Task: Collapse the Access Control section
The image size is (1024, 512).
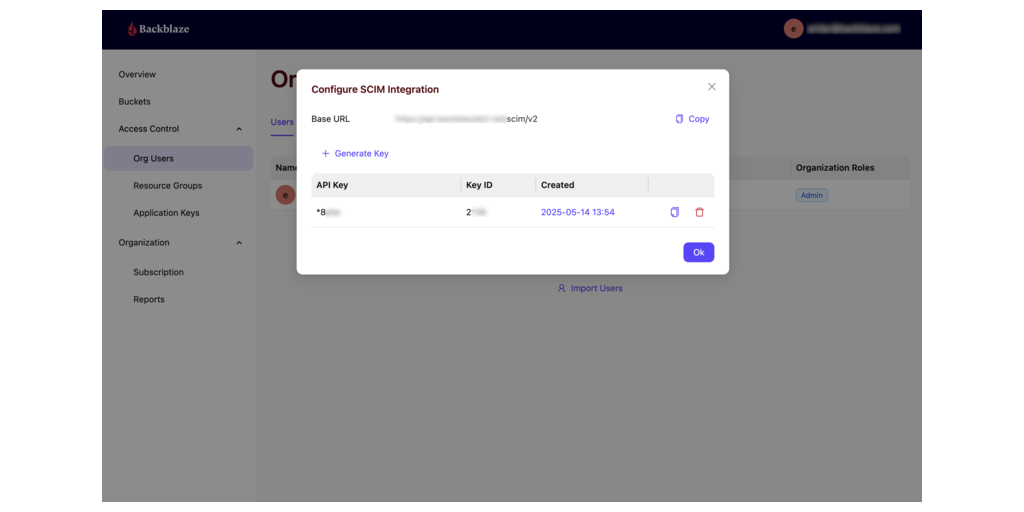Action: (239, 129)
